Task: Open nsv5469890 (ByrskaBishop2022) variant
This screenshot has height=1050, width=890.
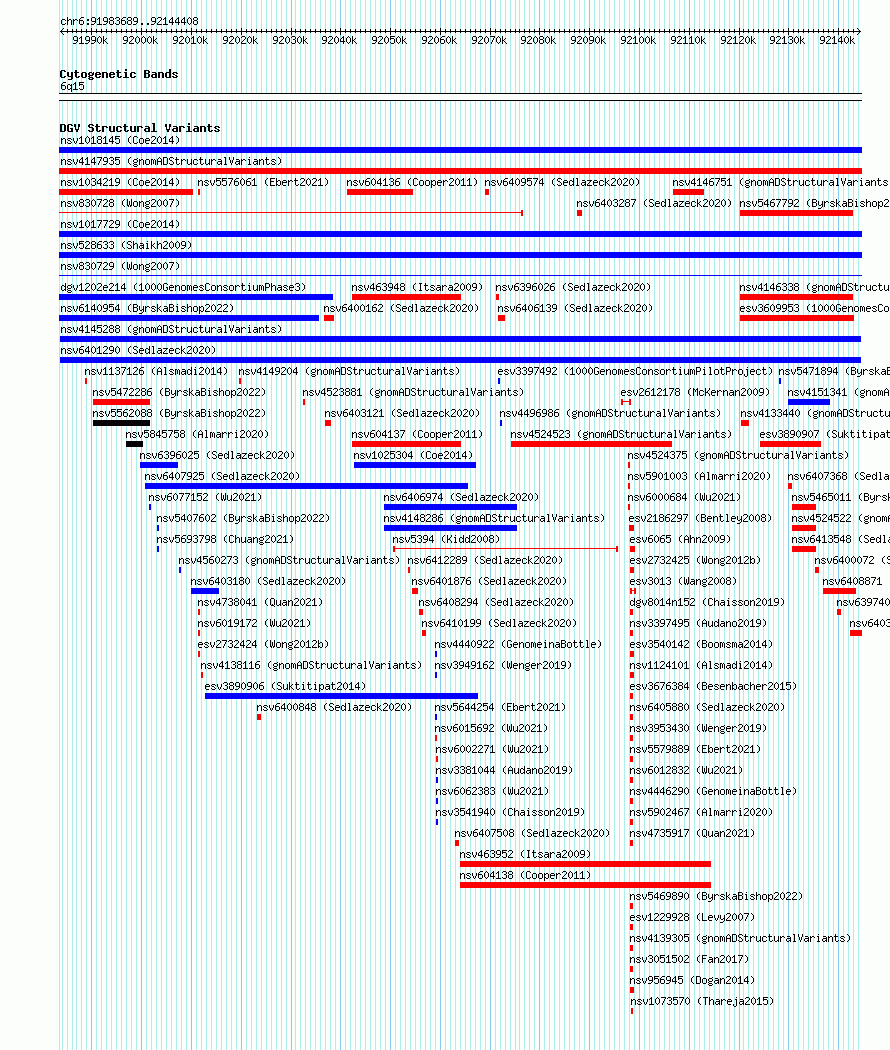Action: point(716,897)
